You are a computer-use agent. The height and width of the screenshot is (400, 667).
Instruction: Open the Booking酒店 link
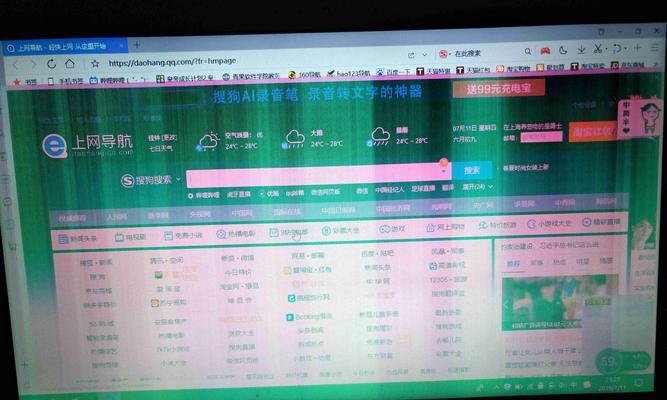309,317
